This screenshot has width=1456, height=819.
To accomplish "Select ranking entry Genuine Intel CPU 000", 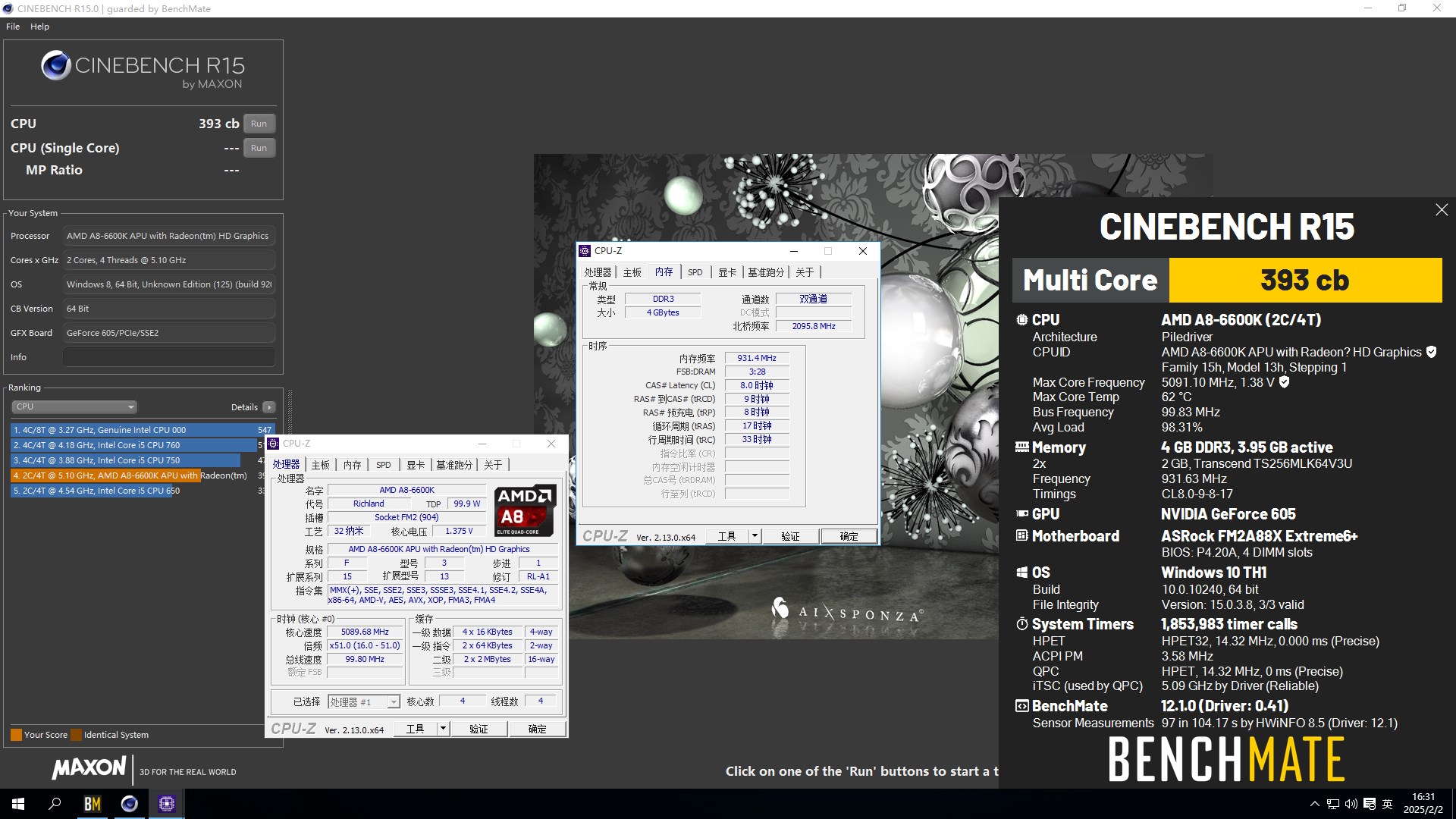I will coord(143,430).
